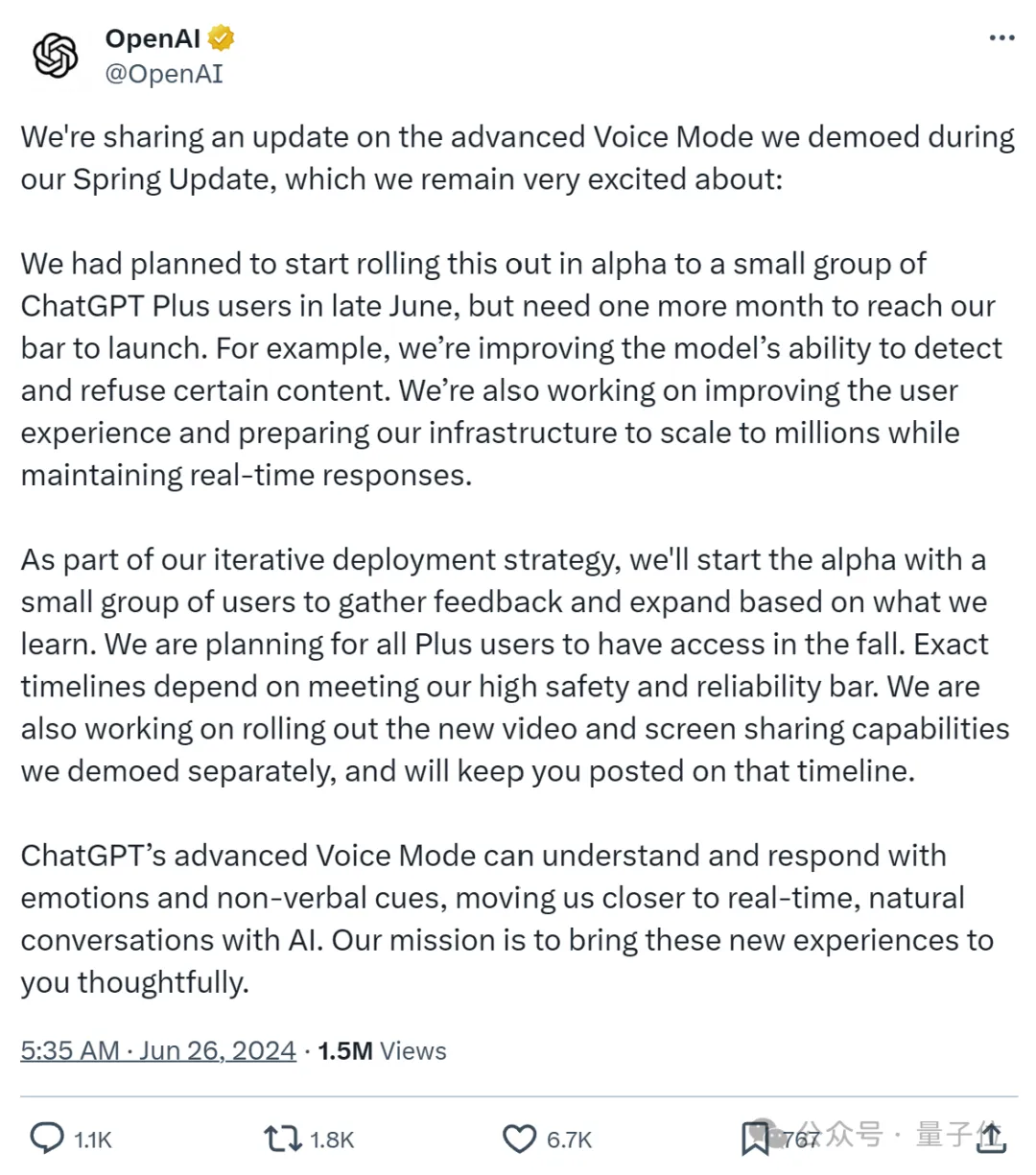Viewport: 1036px width, 1175px height.
Task: Click the 767 bookmarks count
Action: coord(802,1140)
